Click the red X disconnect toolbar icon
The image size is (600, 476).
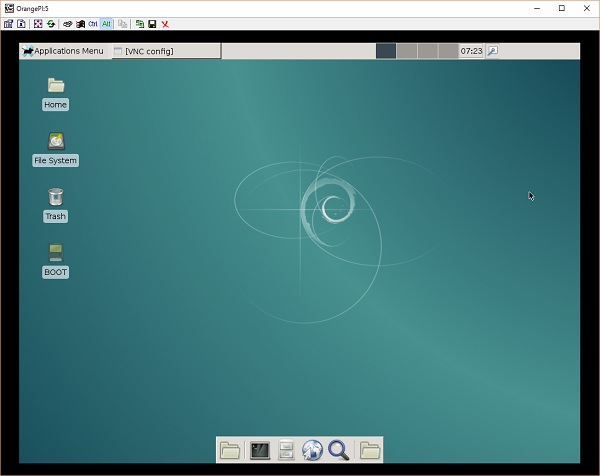[165, 23]
